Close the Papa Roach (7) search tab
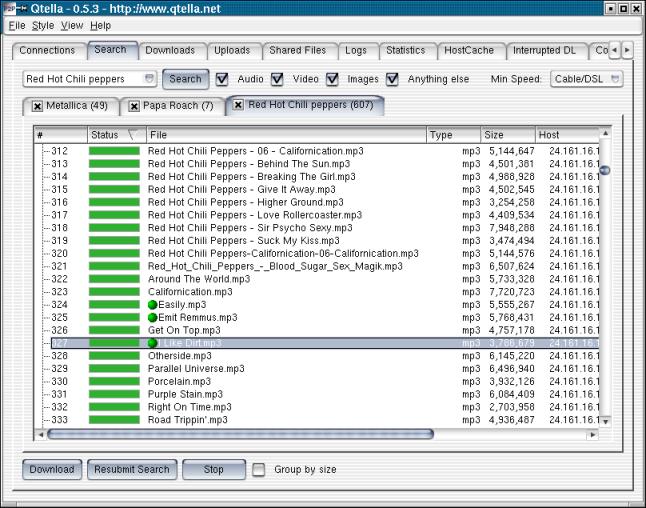Screen dimensions: 646x508 pos(134,106)
